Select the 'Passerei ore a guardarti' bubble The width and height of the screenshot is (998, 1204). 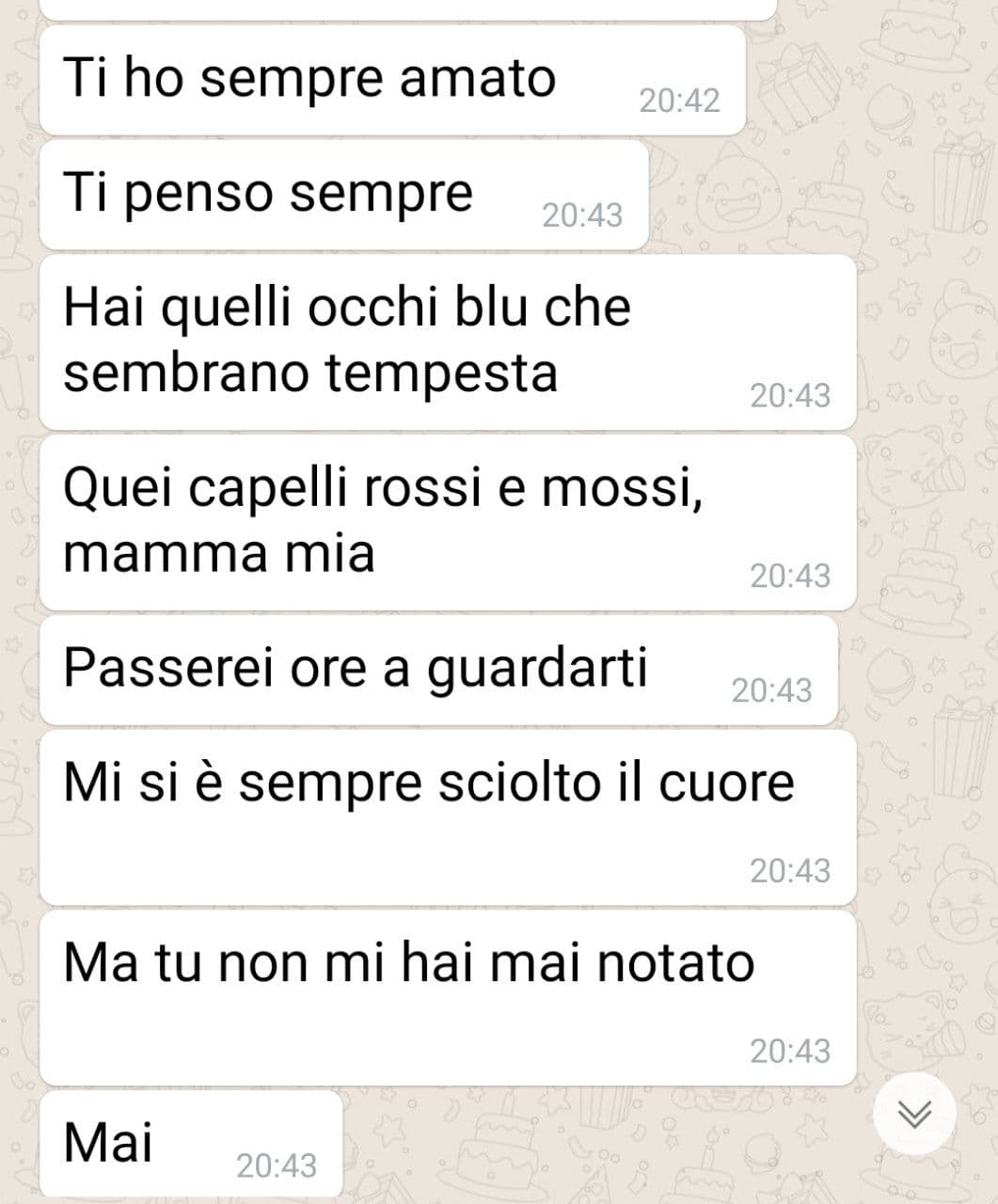pyautogui.click(x=438, y=670)
